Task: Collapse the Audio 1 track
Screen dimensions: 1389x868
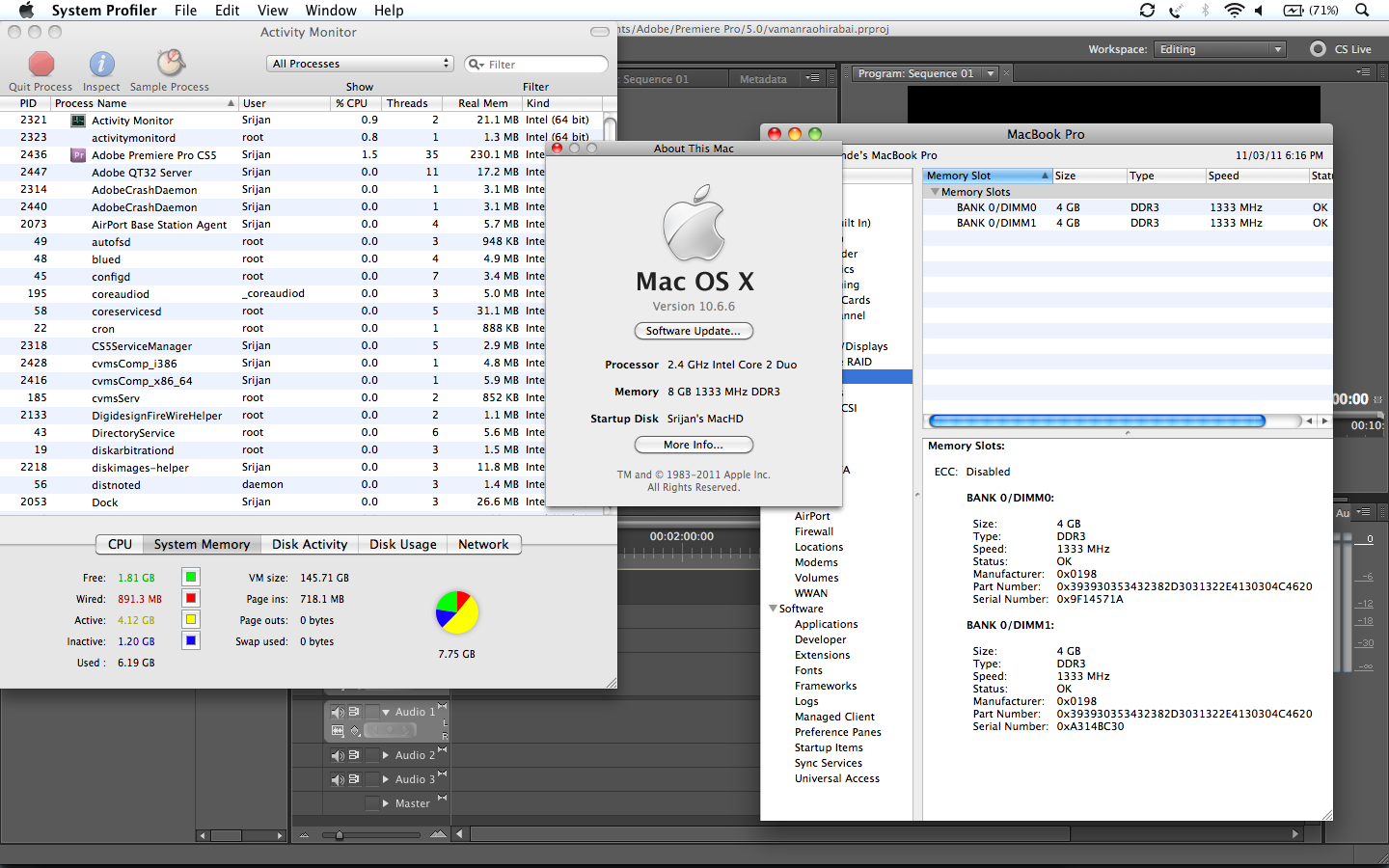Action: pyautogui.click(x=386, y=712)
